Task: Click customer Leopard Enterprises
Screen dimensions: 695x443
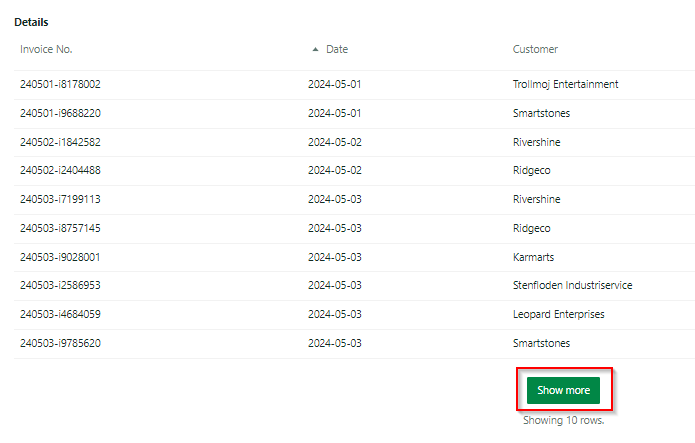Action: (x=558, y=314)
